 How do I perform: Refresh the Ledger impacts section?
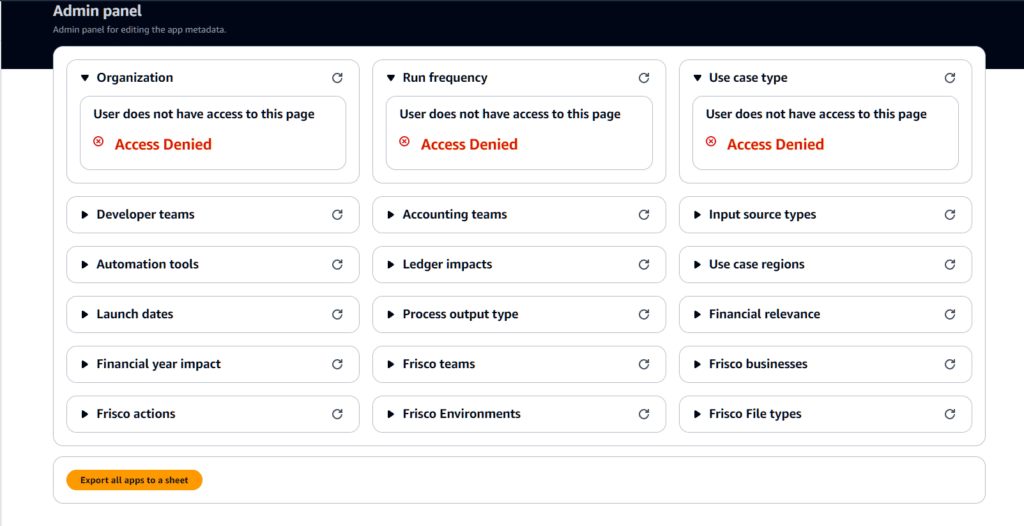pyautogui.click(x=643, y=265)
